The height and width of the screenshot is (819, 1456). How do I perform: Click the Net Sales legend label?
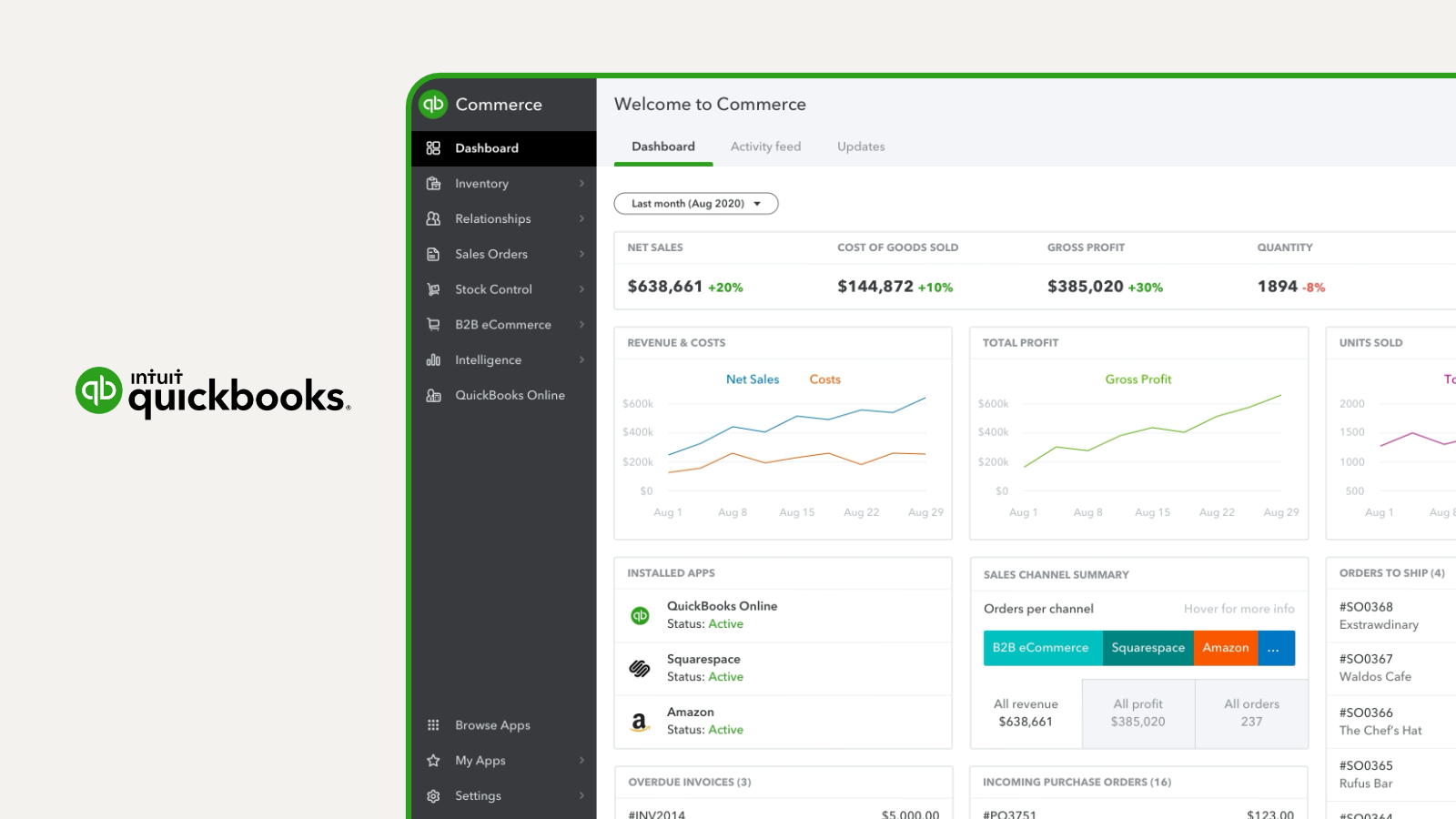click(753, 379)
